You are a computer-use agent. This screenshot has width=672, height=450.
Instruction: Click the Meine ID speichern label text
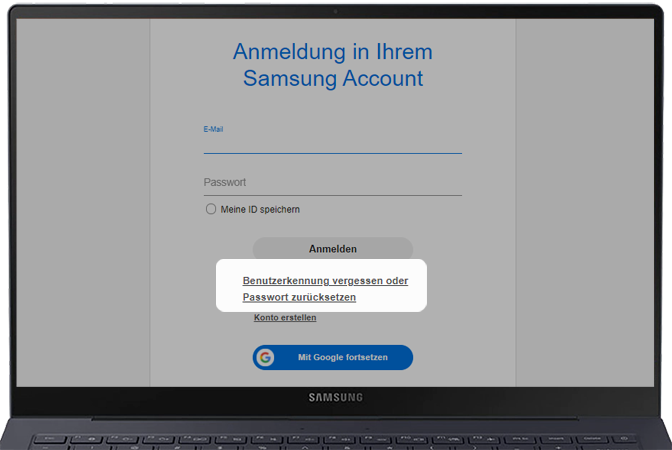260,210
